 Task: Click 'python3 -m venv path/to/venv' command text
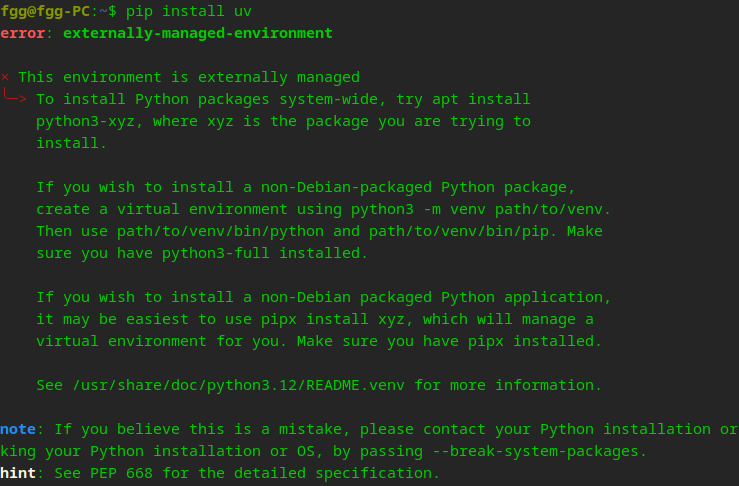[x=477, y=209]
